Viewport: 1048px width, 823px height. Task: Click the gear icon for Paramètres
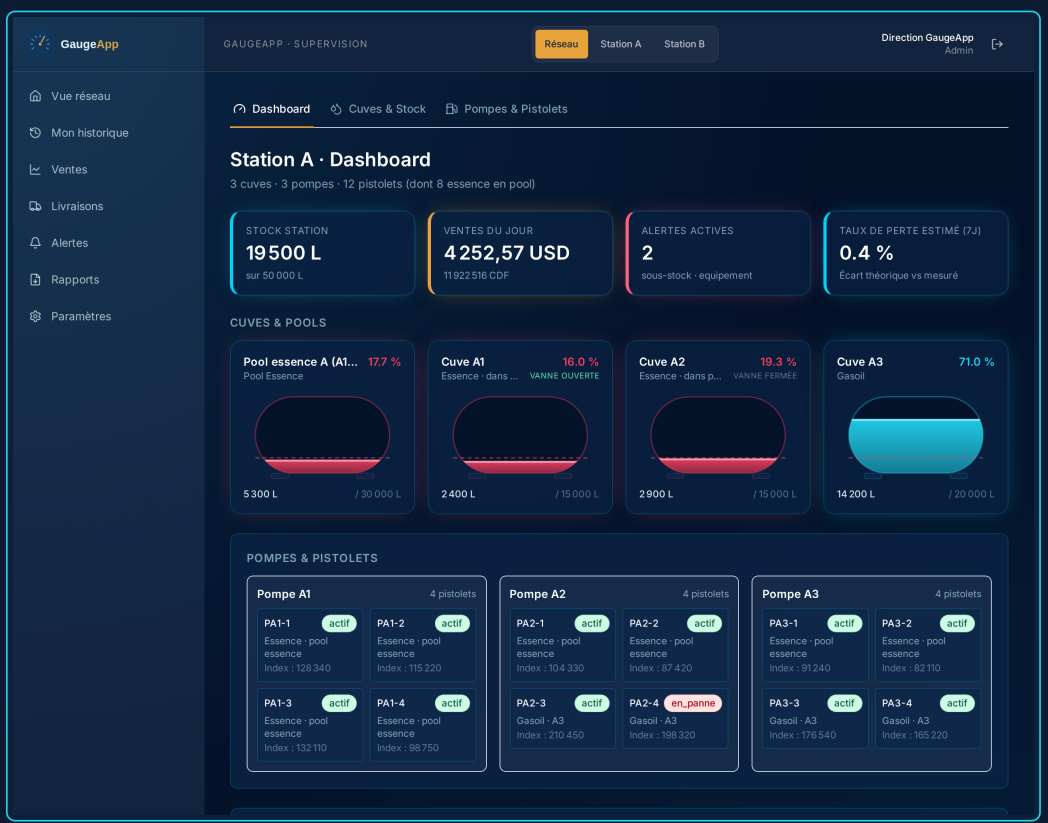35,316
